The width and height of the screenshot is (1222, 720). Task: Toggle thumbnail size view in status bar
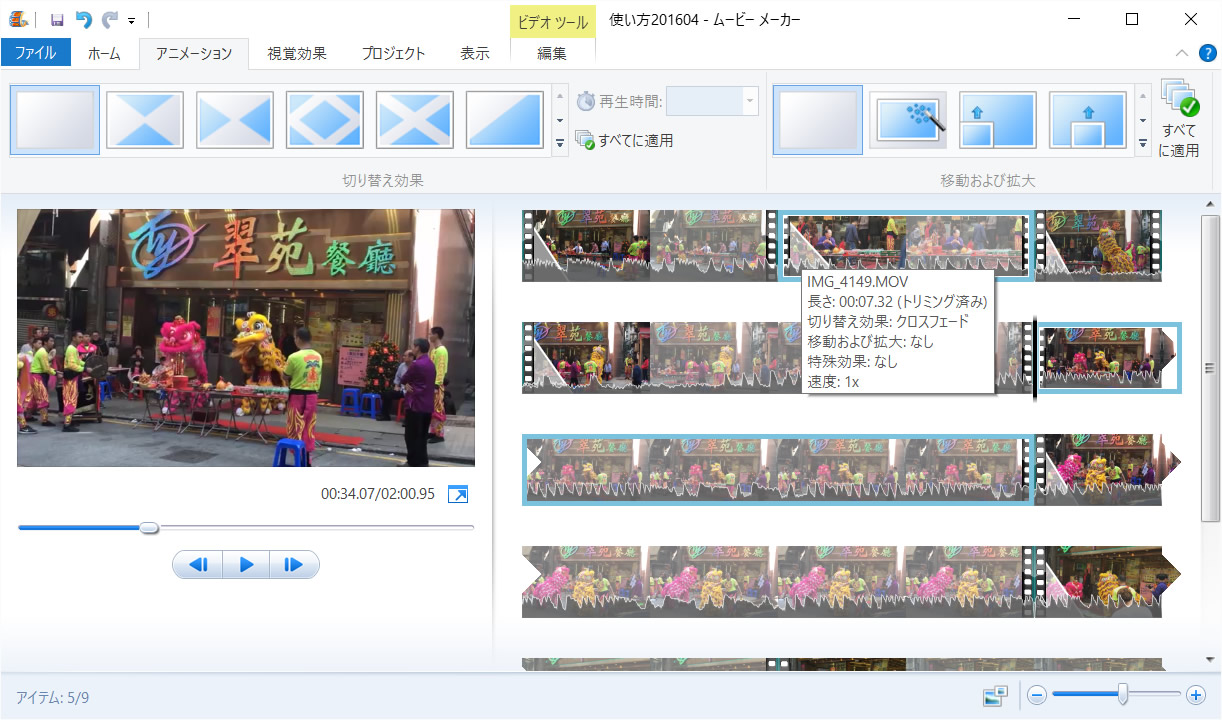click(x=994, y=695)
